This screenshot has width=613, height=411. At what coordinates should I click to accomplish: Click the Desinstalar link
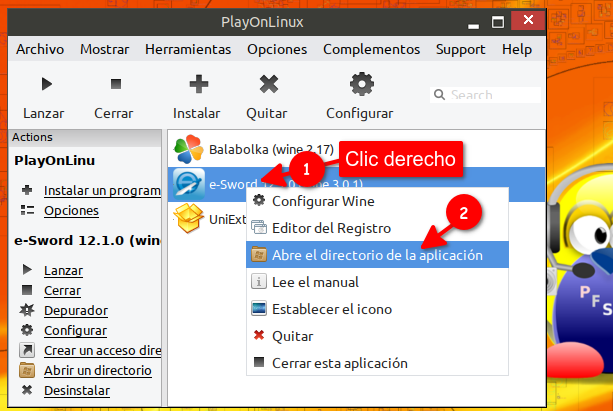pyautogui.click(x=77, y=390)
